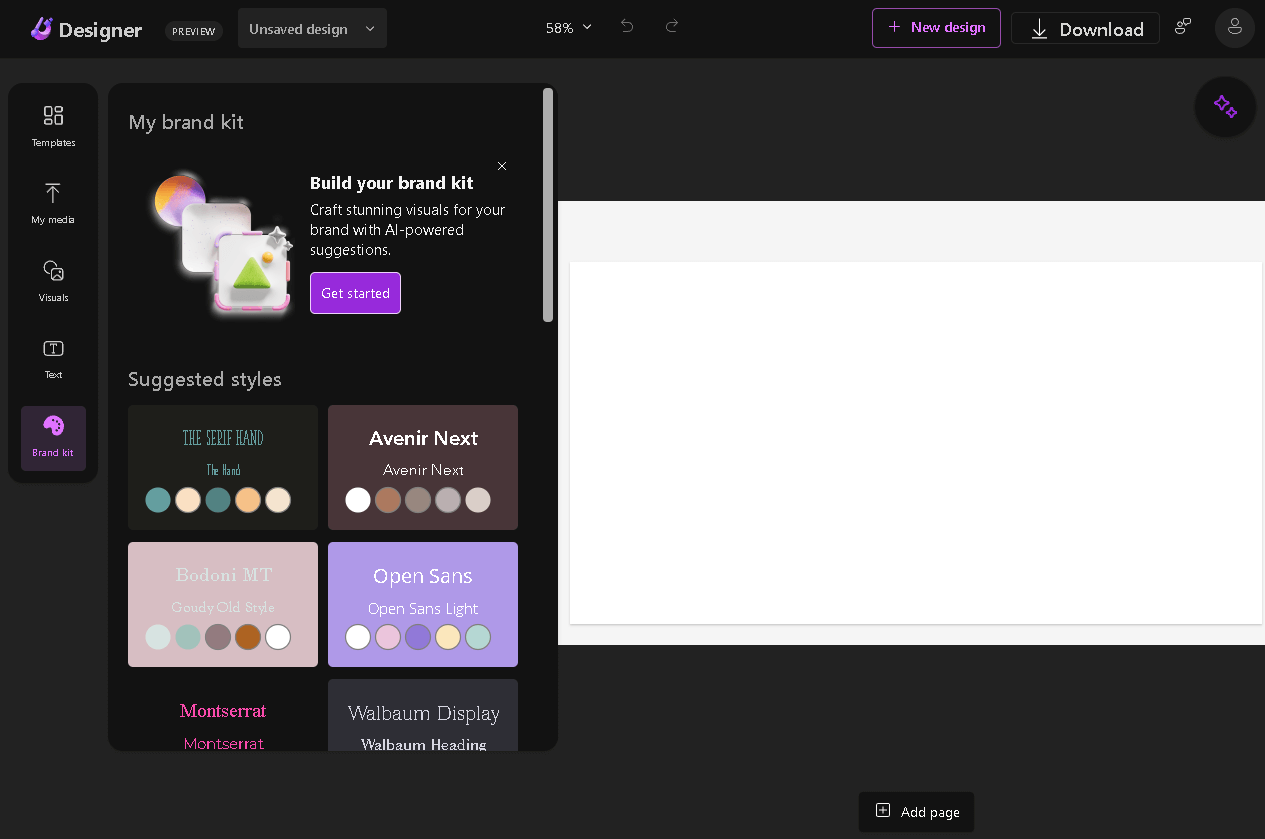Select the Montserrat suggested style
This screenshot has height=839, width=1265.
point(223,715)
